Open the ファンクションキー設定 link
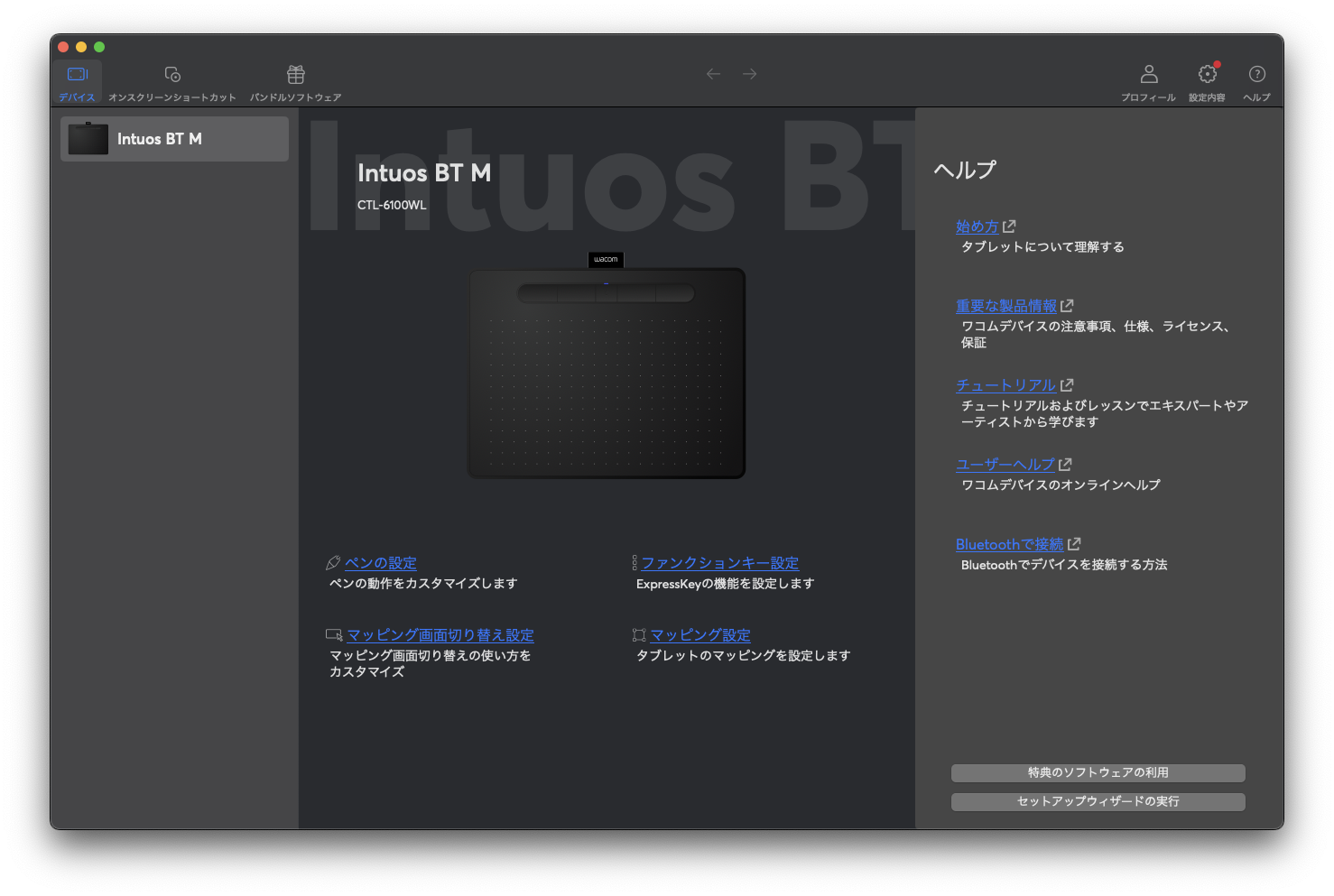The height and width of the screenshot is (896, 1334). (719, 563)
